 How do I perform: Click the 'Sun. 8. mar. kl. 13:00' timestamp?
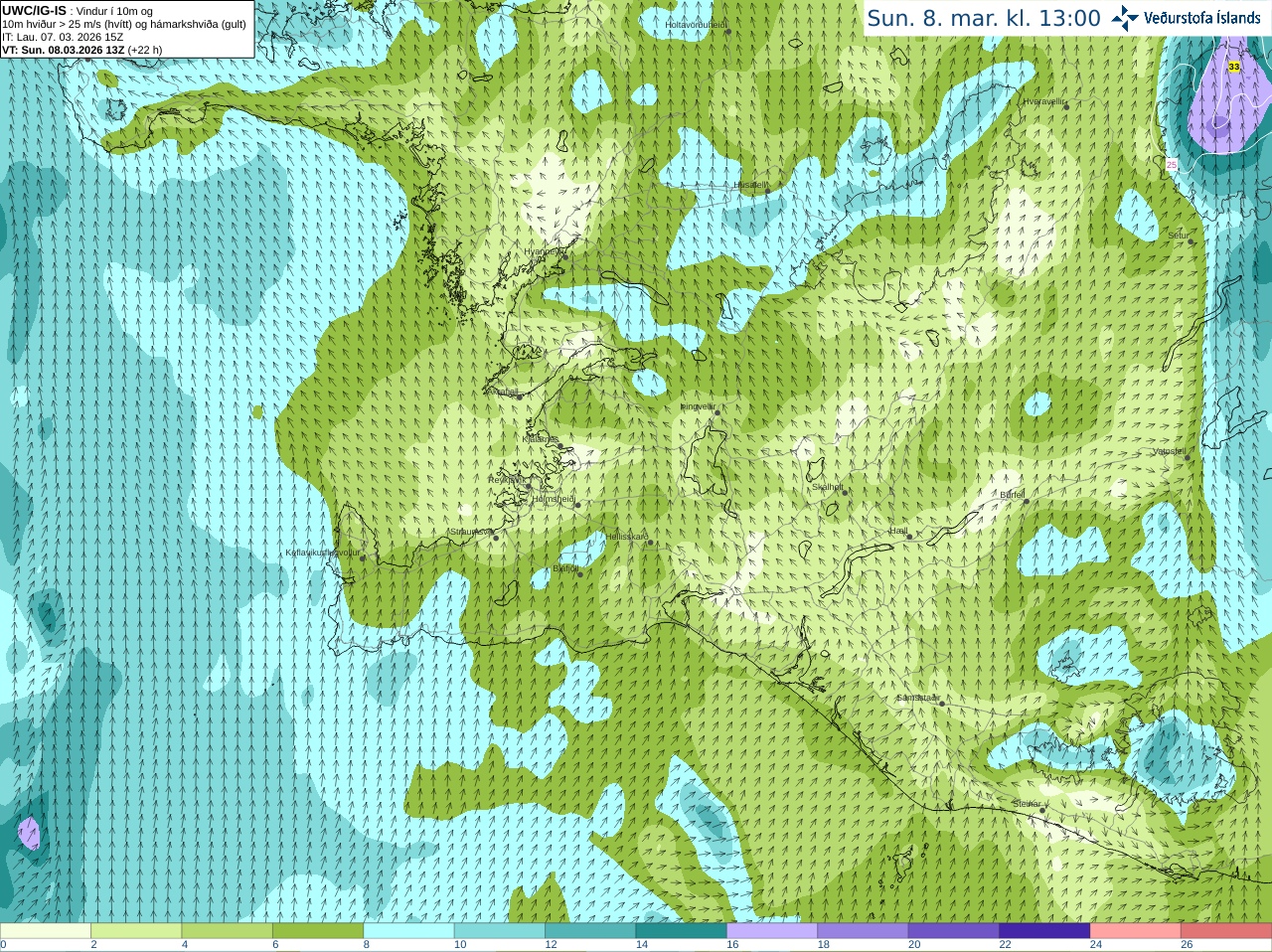pos(984,18)
